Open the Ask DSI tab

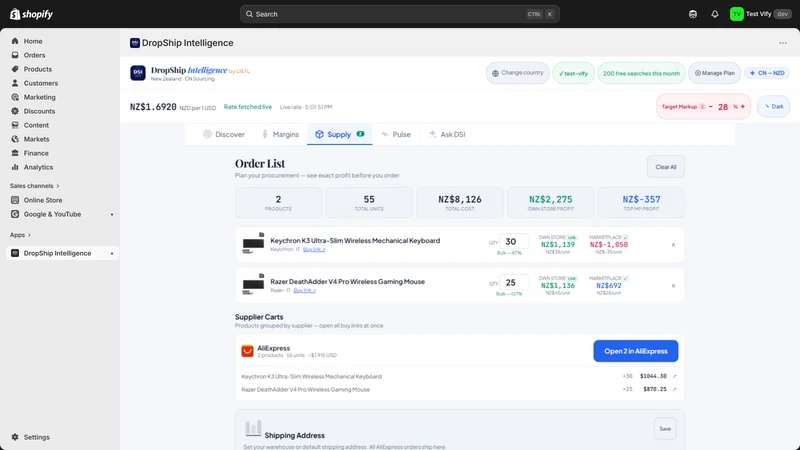[447, 134]
